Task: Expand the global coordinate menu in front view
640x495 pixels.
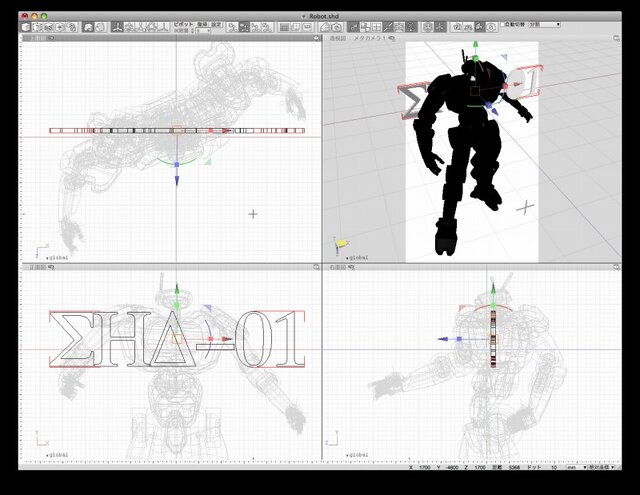Action: [57, 455]
